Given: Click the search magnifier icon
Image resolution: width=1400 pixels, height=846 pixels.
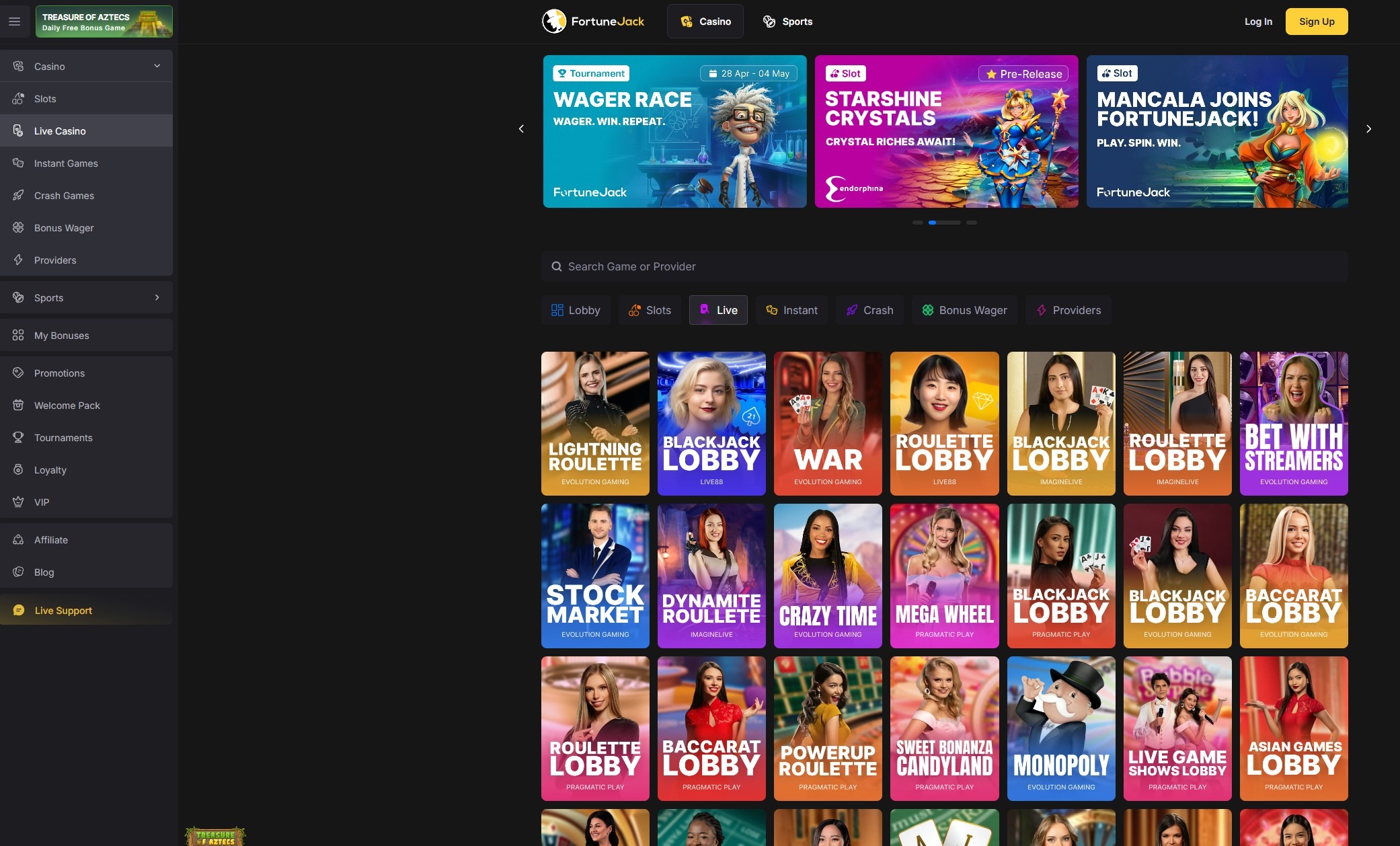Looking at the screenshot, I should tap(557, 267).
